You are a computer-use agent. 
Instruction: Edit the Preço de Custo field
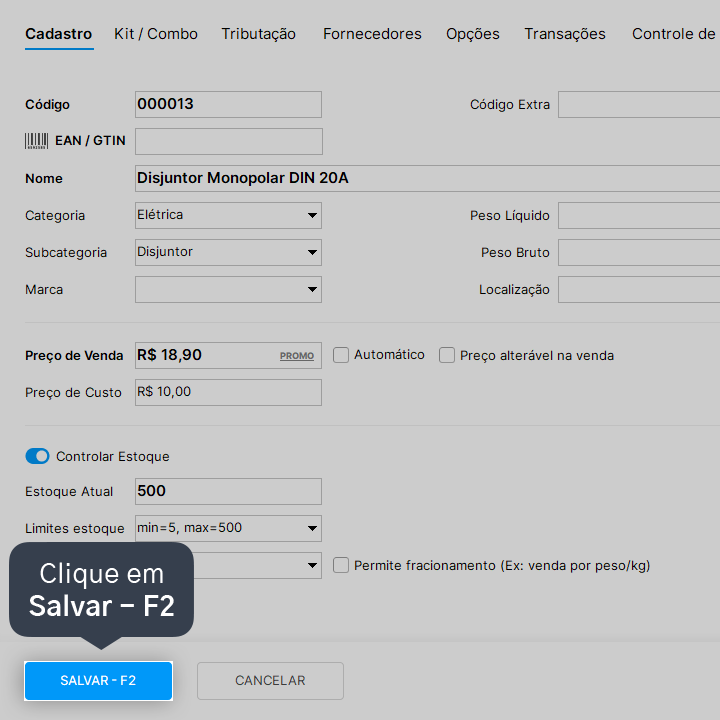click(x=228, y=393)
